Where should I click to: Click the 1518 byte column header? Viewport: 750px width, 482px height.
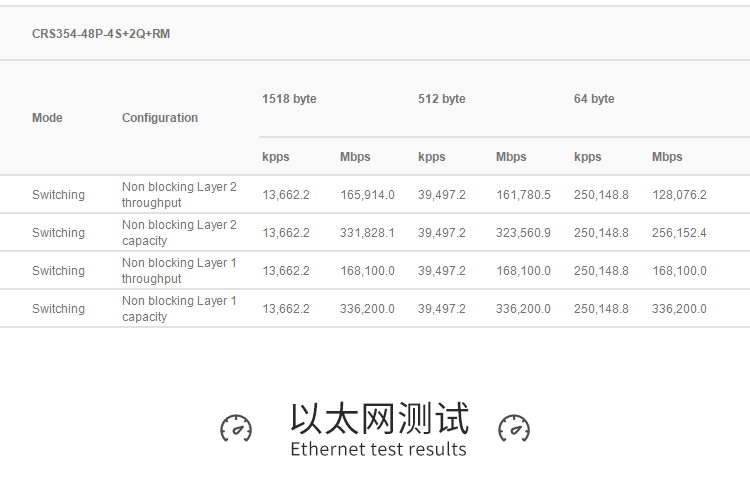(289, 99)
